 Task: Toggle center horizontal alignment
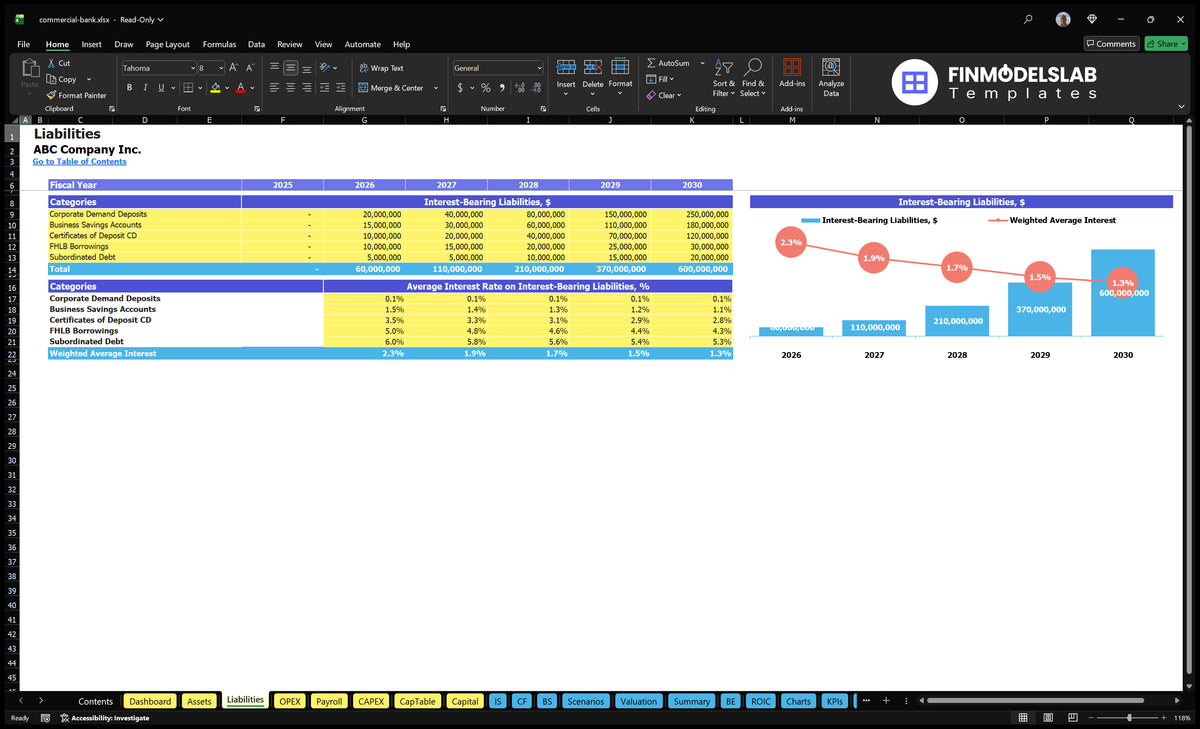tap(291, 88)
